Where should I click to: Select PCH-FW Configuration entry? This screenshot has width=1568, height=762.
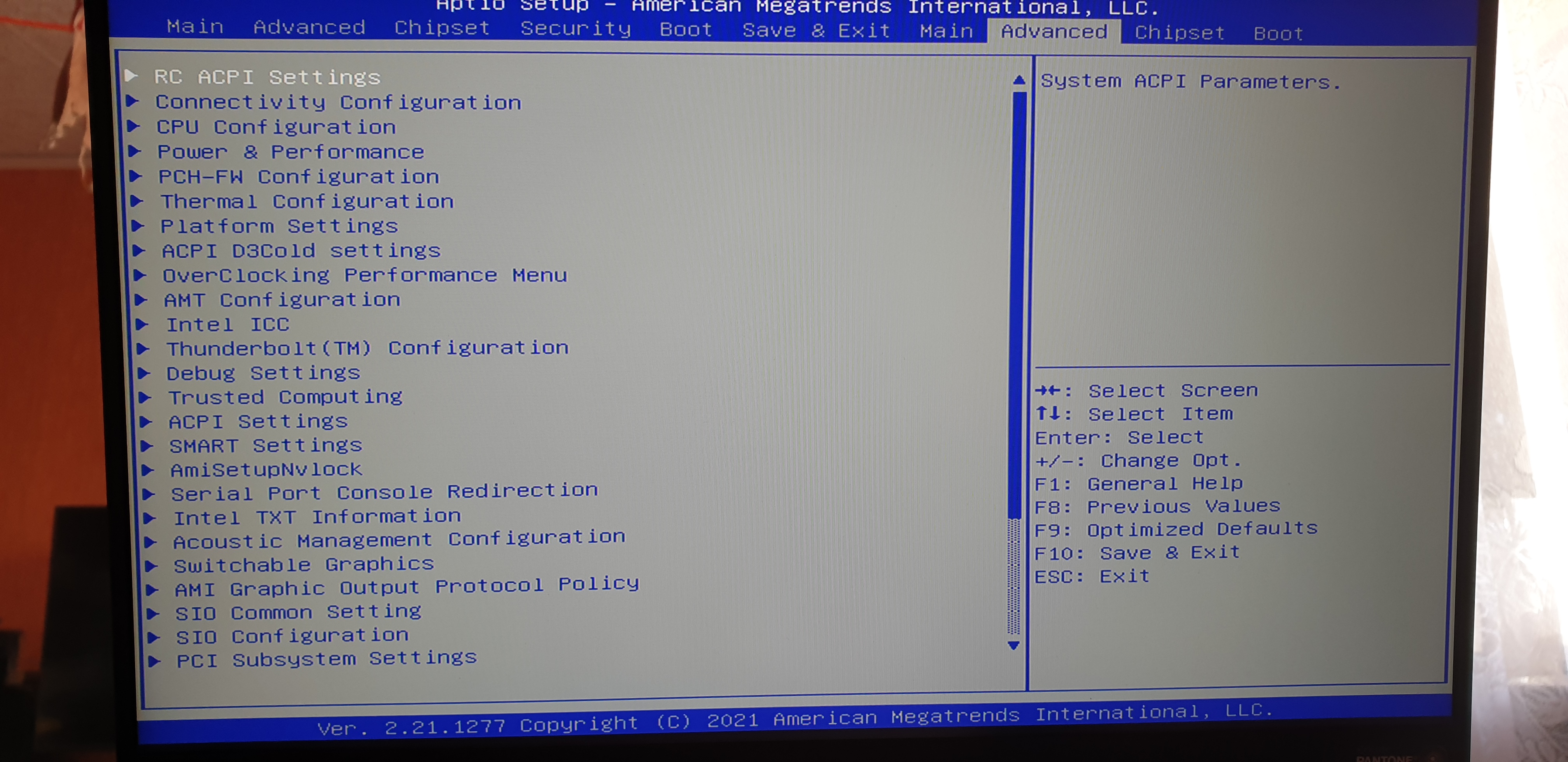point(298,177)
